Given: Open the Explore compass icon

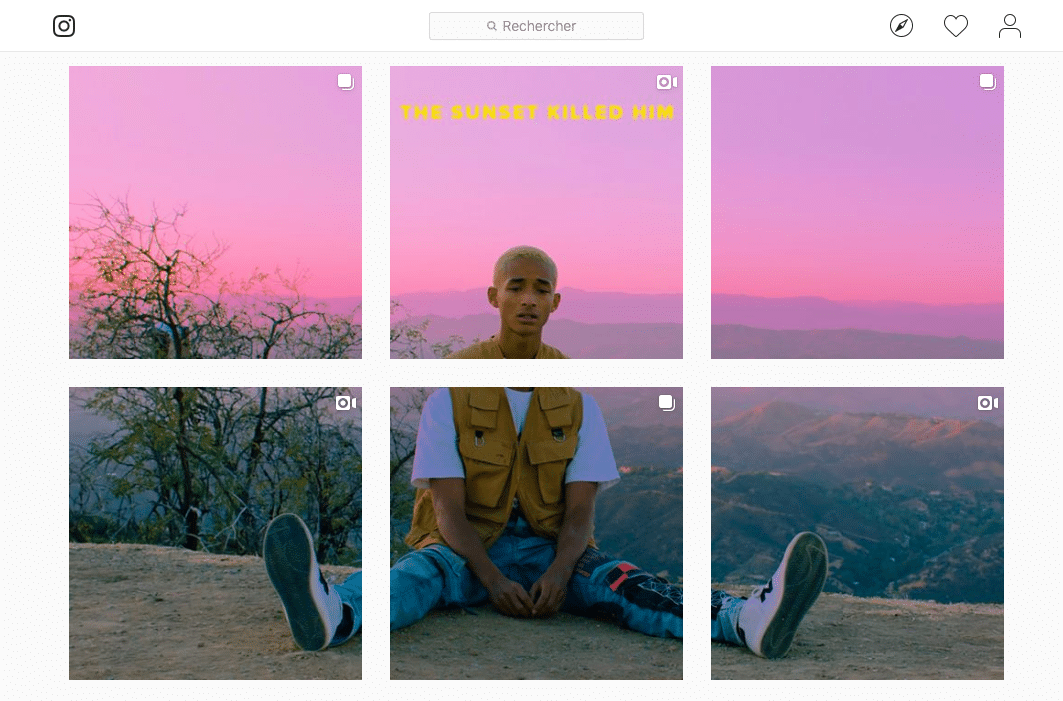Looking at the screenshot, I should [x=901, y=26].
